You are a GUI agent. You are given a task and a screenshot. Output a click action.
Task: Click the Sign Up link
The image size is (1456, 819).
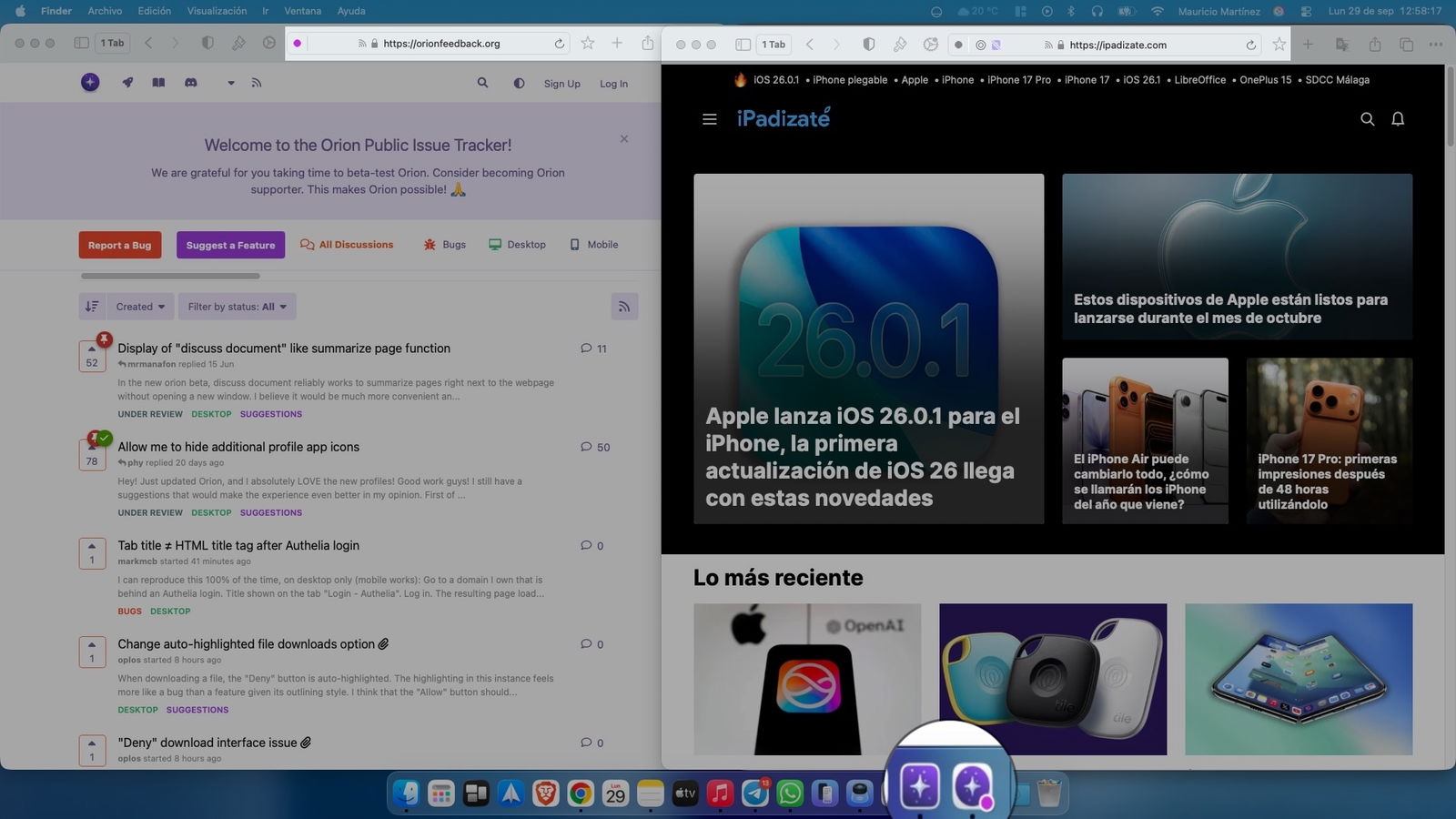[x=562, y=84]
